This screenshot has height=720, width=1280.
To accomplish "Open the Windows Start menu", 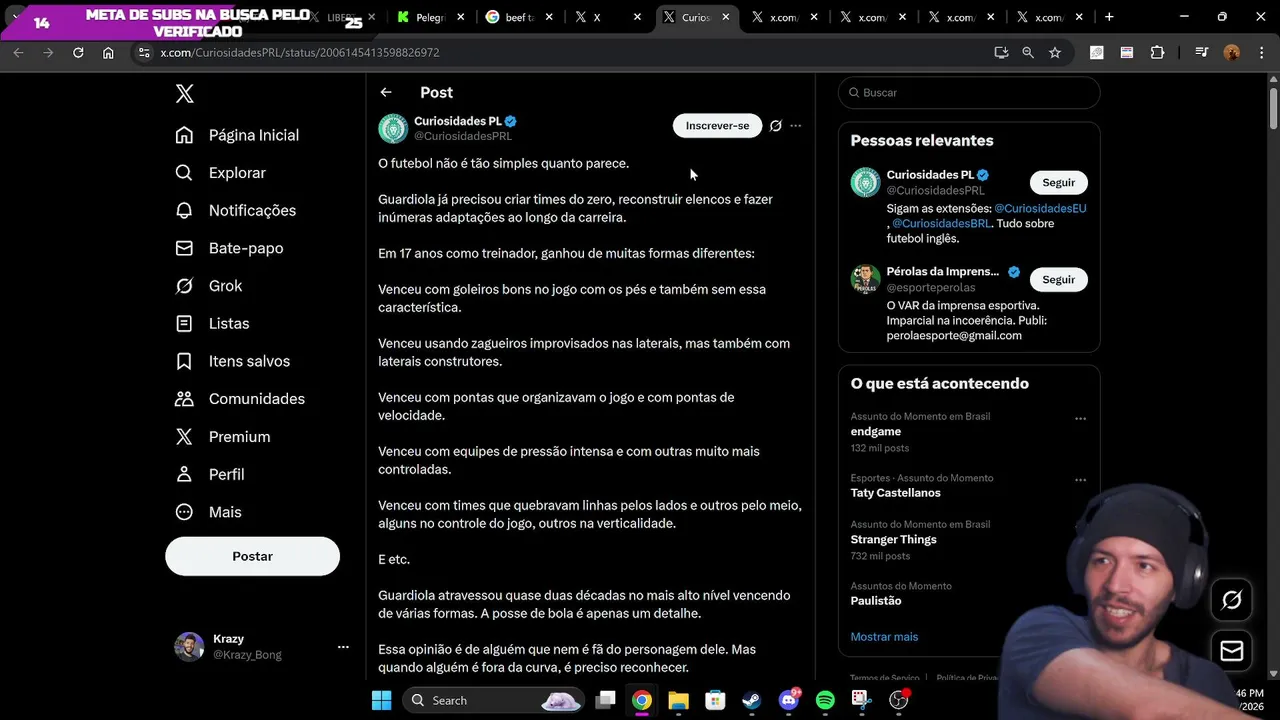I will tap(381, 700).
